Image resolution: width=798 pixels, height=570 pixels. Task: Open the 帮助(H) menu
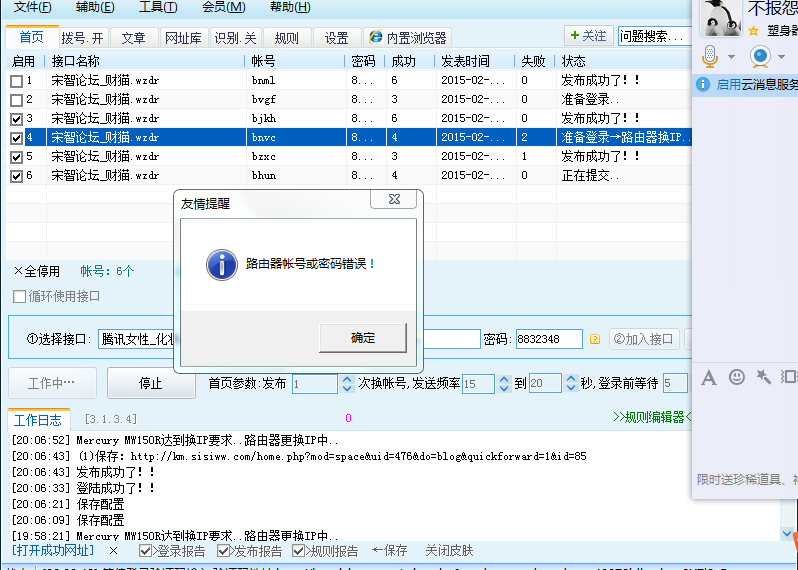coord(290,7)
